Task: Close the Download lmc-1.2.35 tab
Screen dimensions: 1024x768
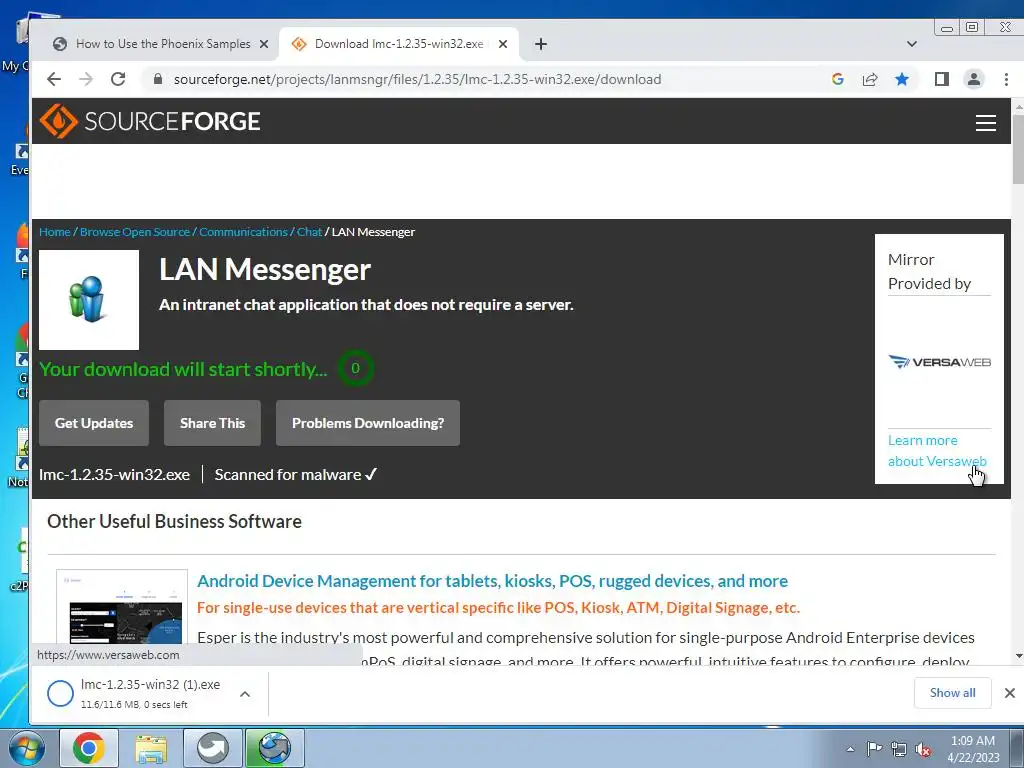Action: pos(503,44)
